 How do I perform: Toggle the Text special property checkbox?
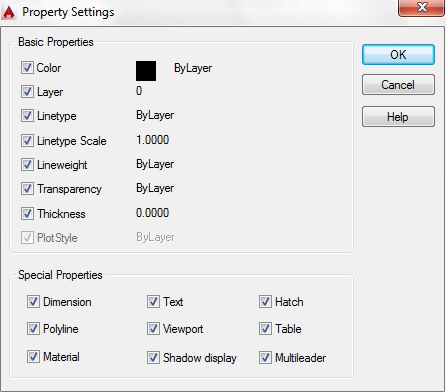click(x=153, y=302)
